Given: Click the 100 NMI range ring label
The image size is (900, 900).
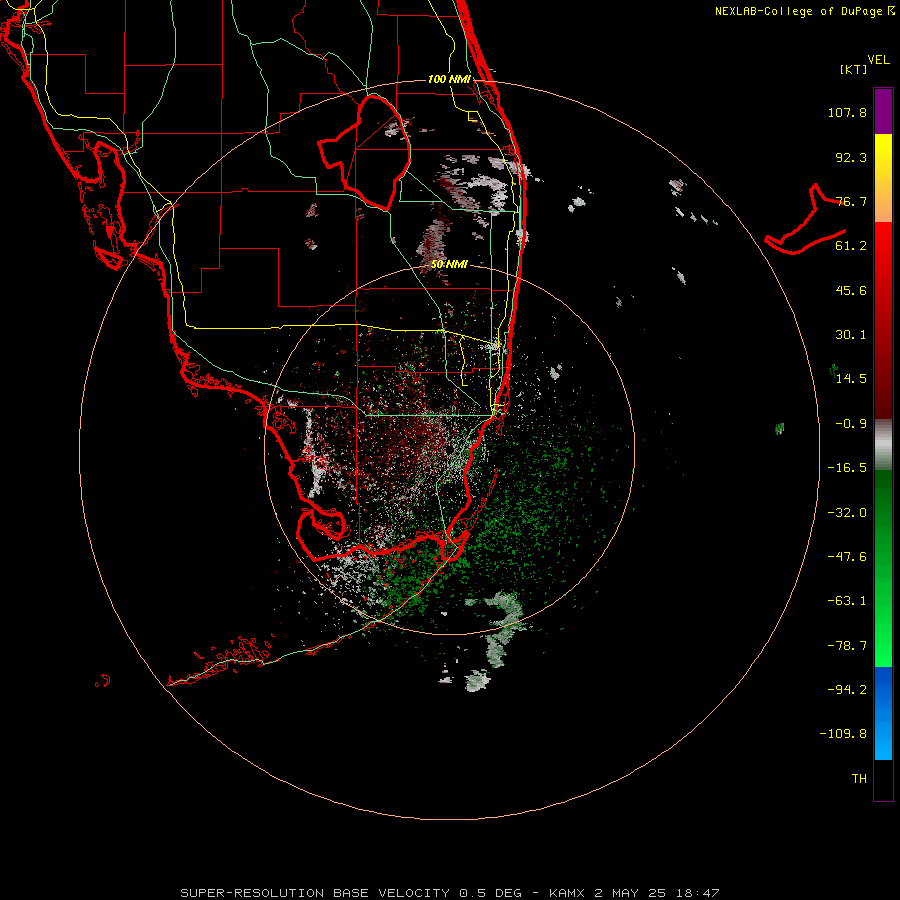Looking at the screenshot, I should (x=449, y=79).
